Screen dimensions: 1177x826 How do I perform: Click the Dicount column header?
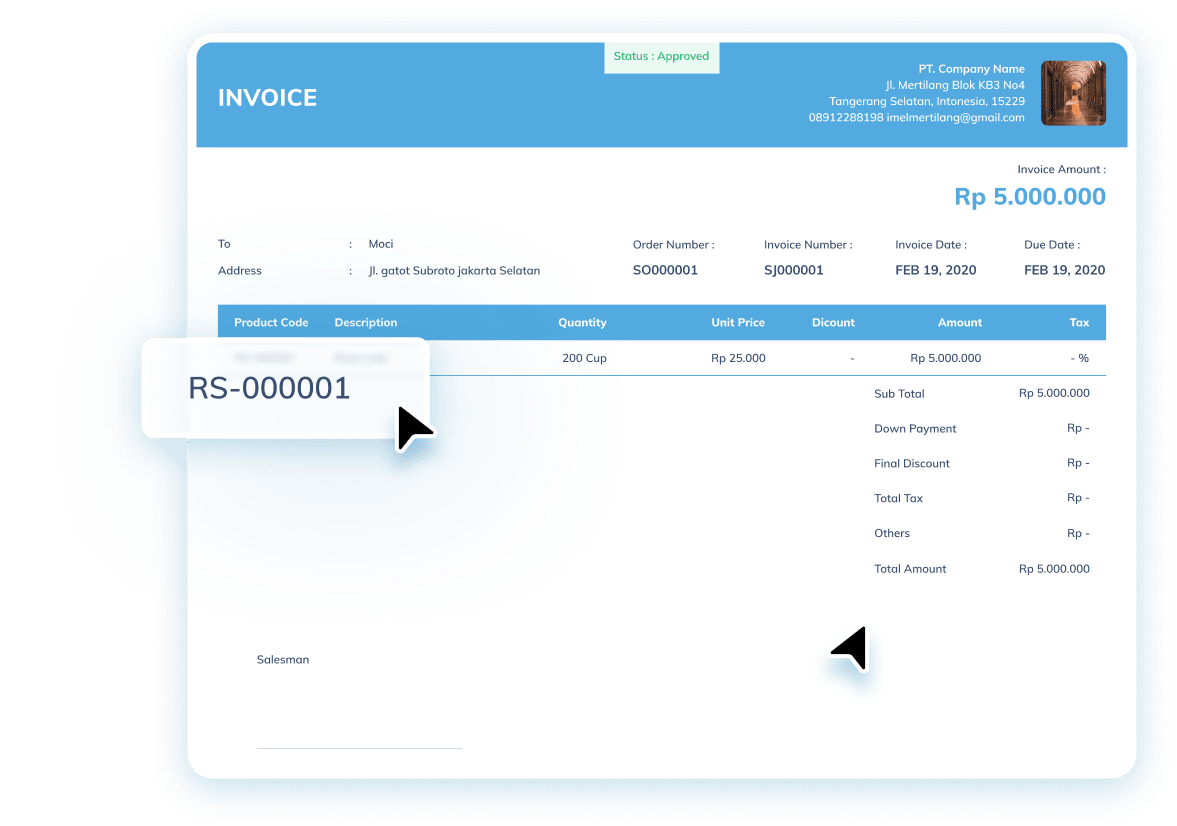pyautogui.click(x=833, y=323)
